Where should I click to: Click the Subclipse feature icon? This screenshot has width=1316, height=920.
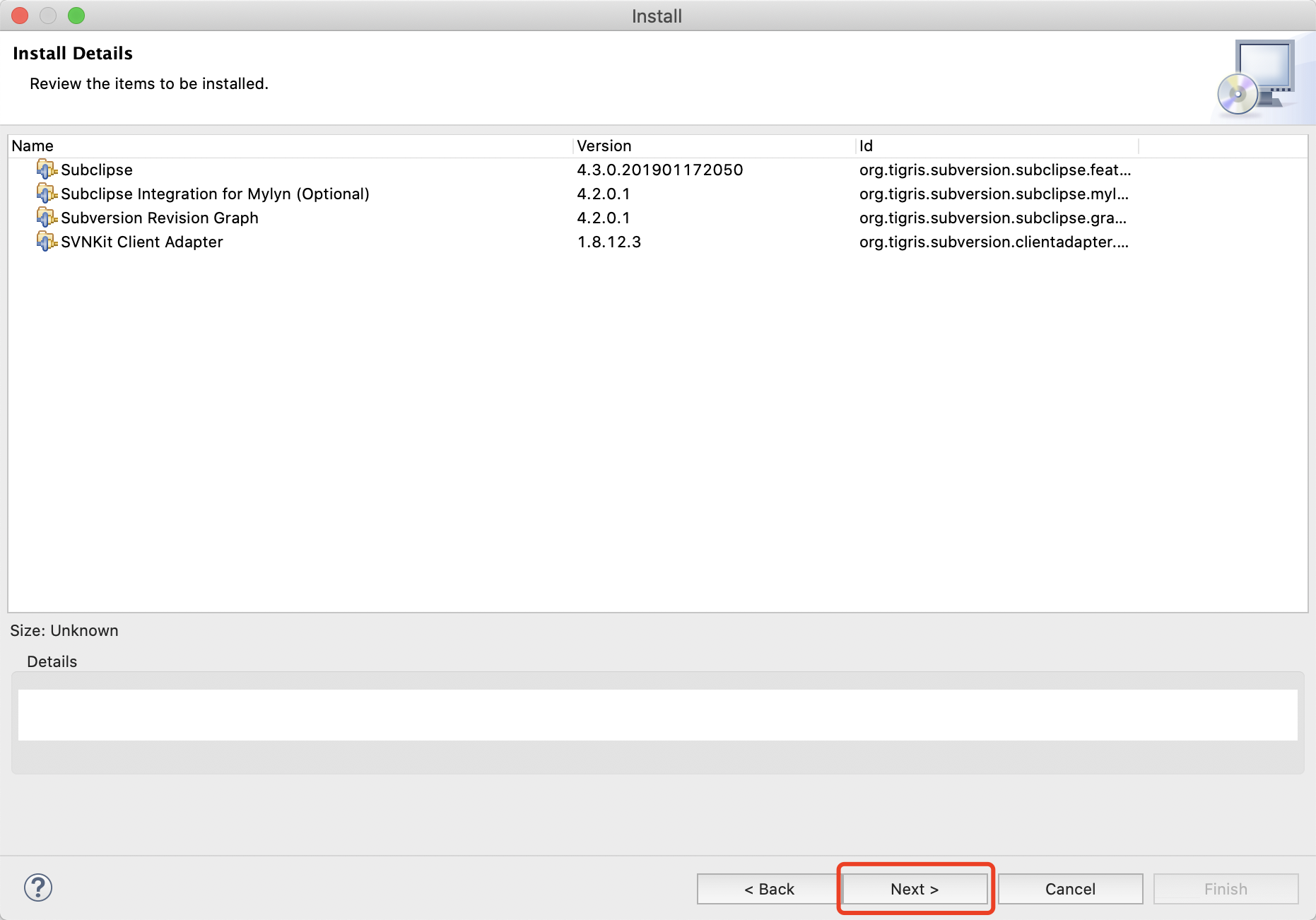47,170
